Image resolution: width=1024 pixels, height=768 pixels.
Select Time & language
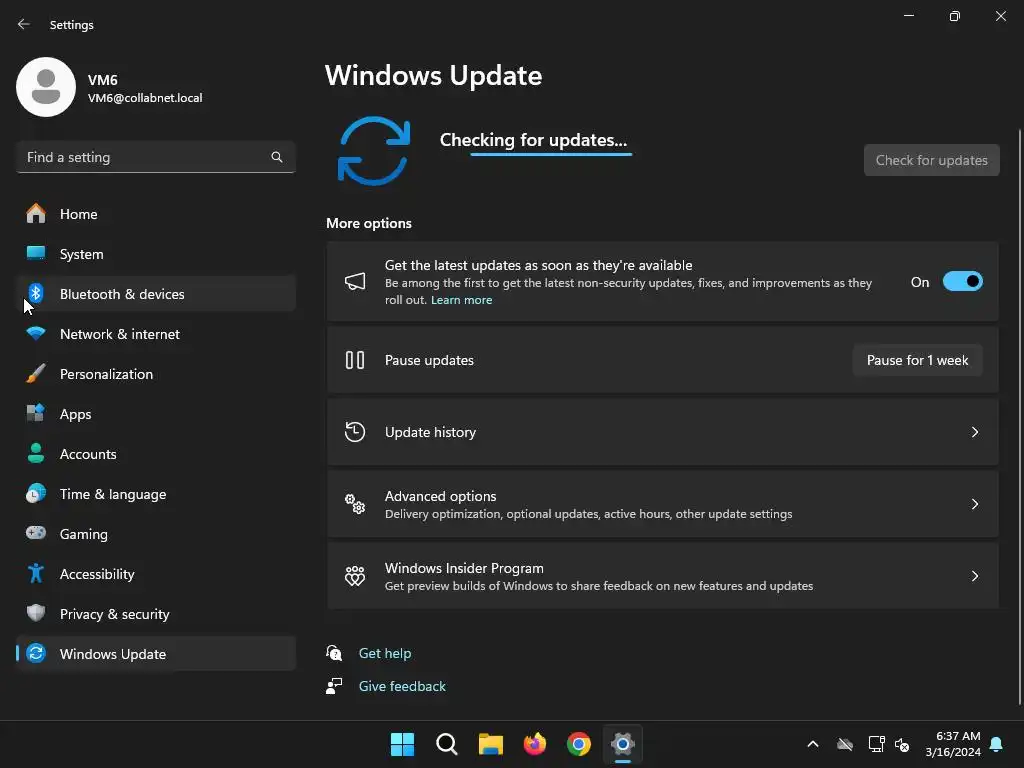coord(155,494)
